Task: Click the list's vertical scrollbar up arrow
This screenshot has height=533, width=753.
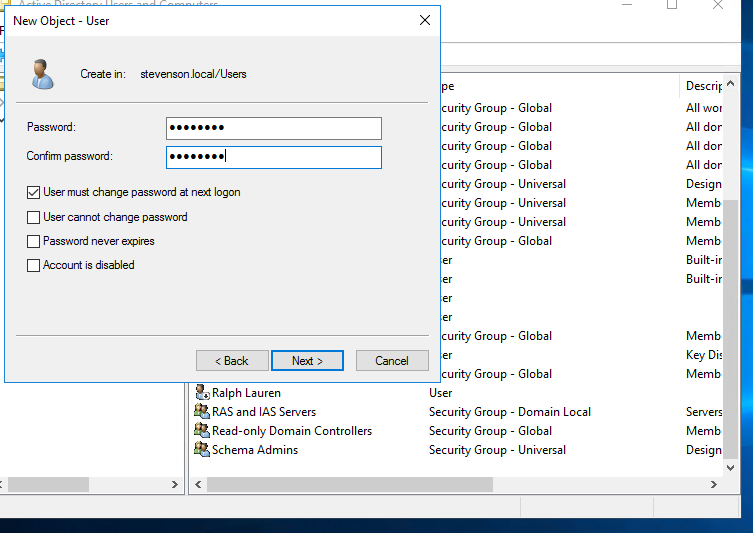Action: point(731,84)
